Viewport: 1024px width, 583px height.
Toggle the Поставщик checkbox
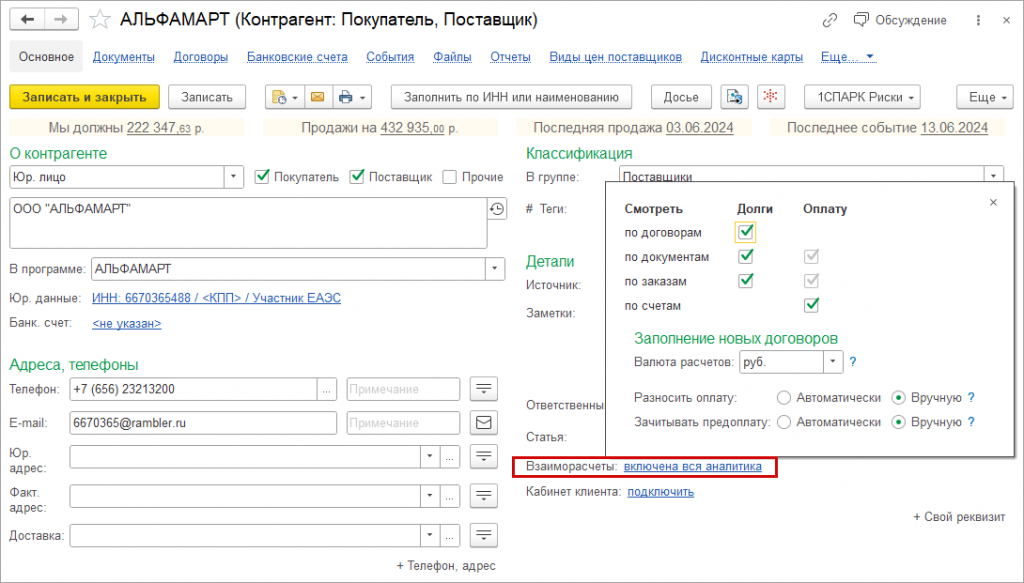click(x=357, y=176)
